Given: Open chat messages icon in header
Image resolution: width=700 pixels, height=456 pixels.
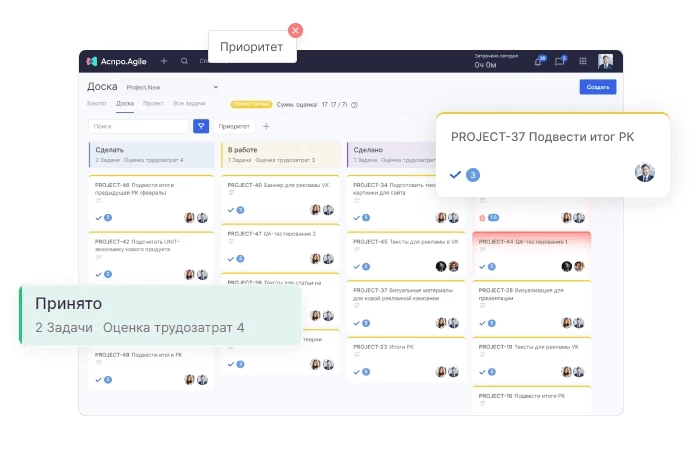Looking at the screenshot, I should tap(560, 61).
